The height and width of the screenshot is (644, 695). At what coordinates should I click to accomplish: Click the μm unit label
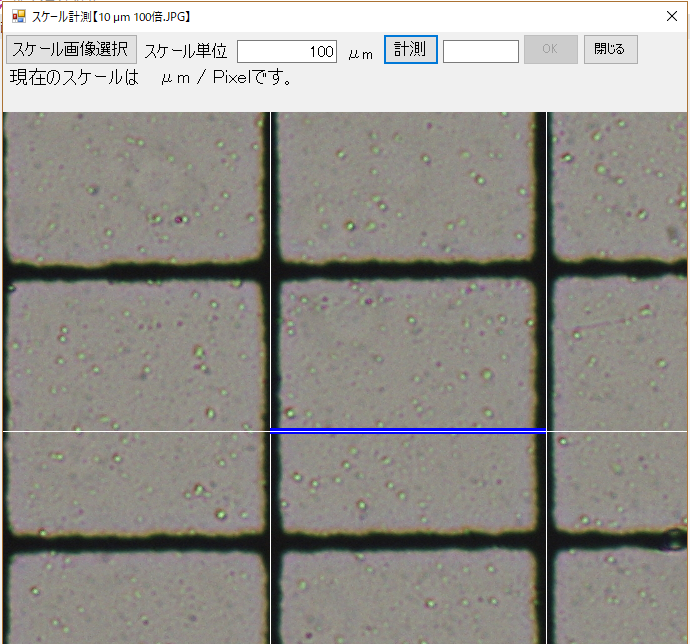coord(360,53)
